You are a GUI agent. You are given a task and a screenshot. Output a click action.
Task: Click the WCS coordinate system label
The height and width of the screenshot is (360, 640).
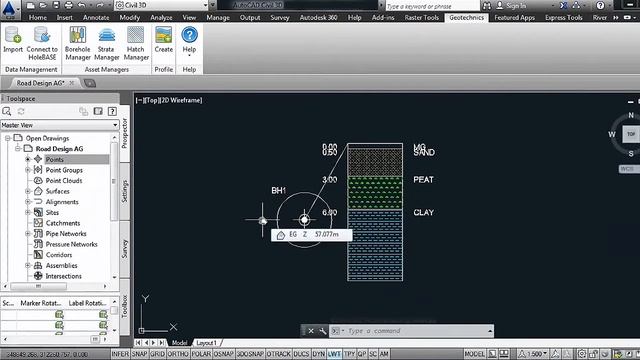point(627,169)
